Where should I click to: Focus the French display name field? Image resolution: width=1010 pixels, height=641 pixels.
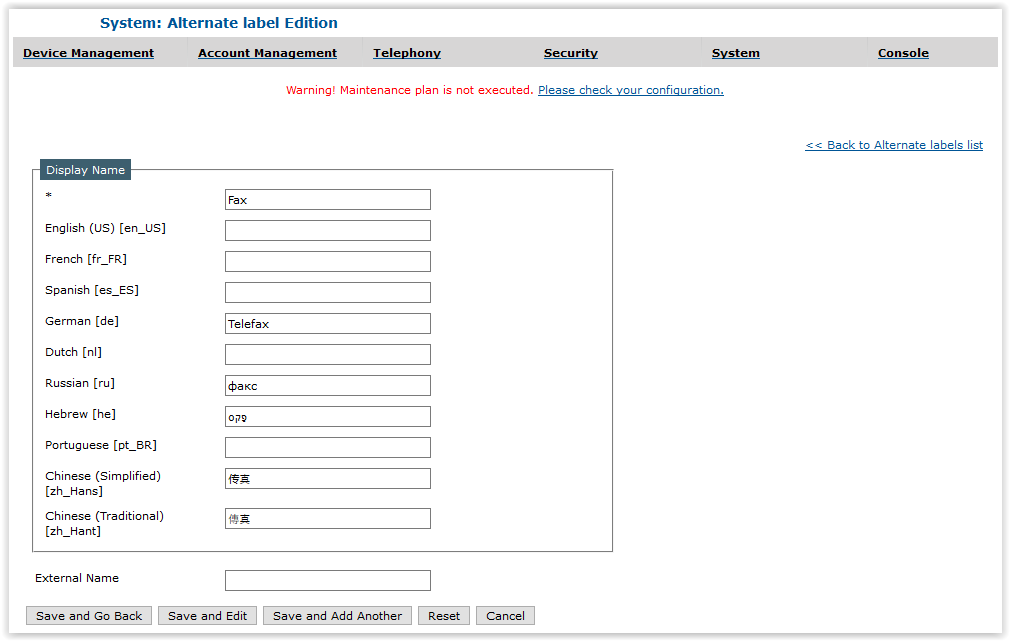328,262
